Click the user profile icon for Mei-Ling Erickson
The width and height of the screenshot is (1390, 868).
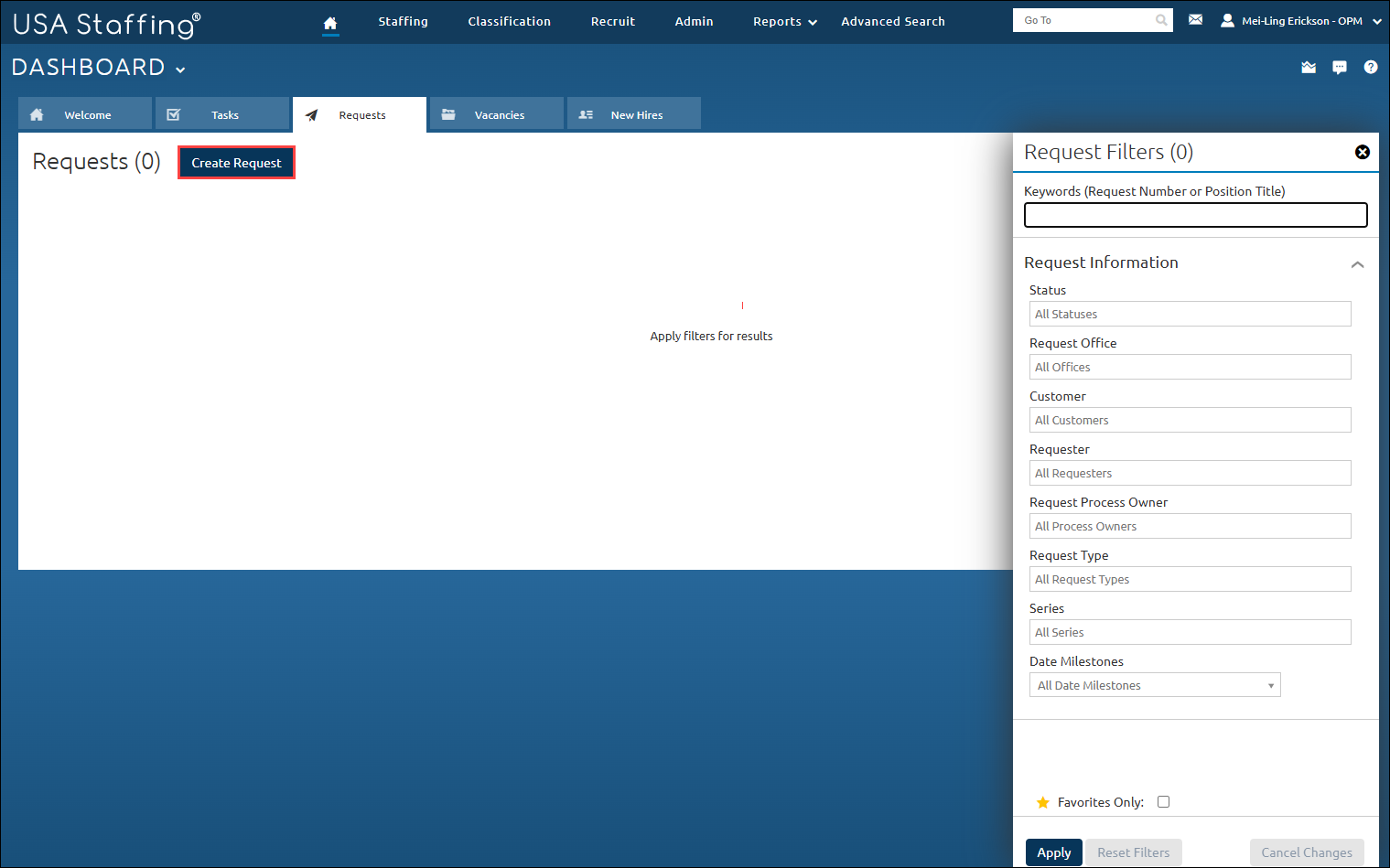point(1227,19)
